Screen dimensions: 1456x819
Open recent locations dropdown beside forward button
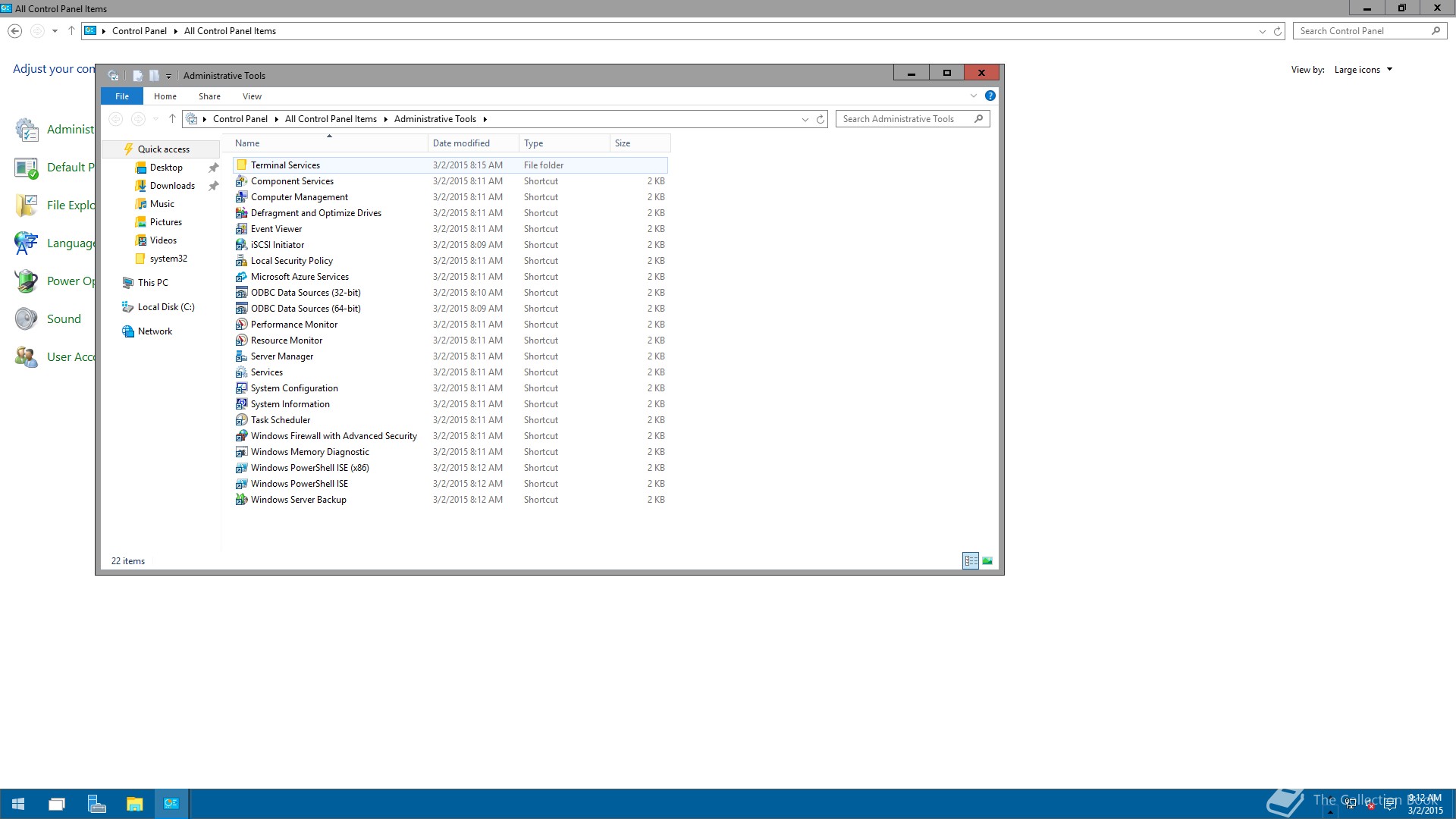coord(155,119)
